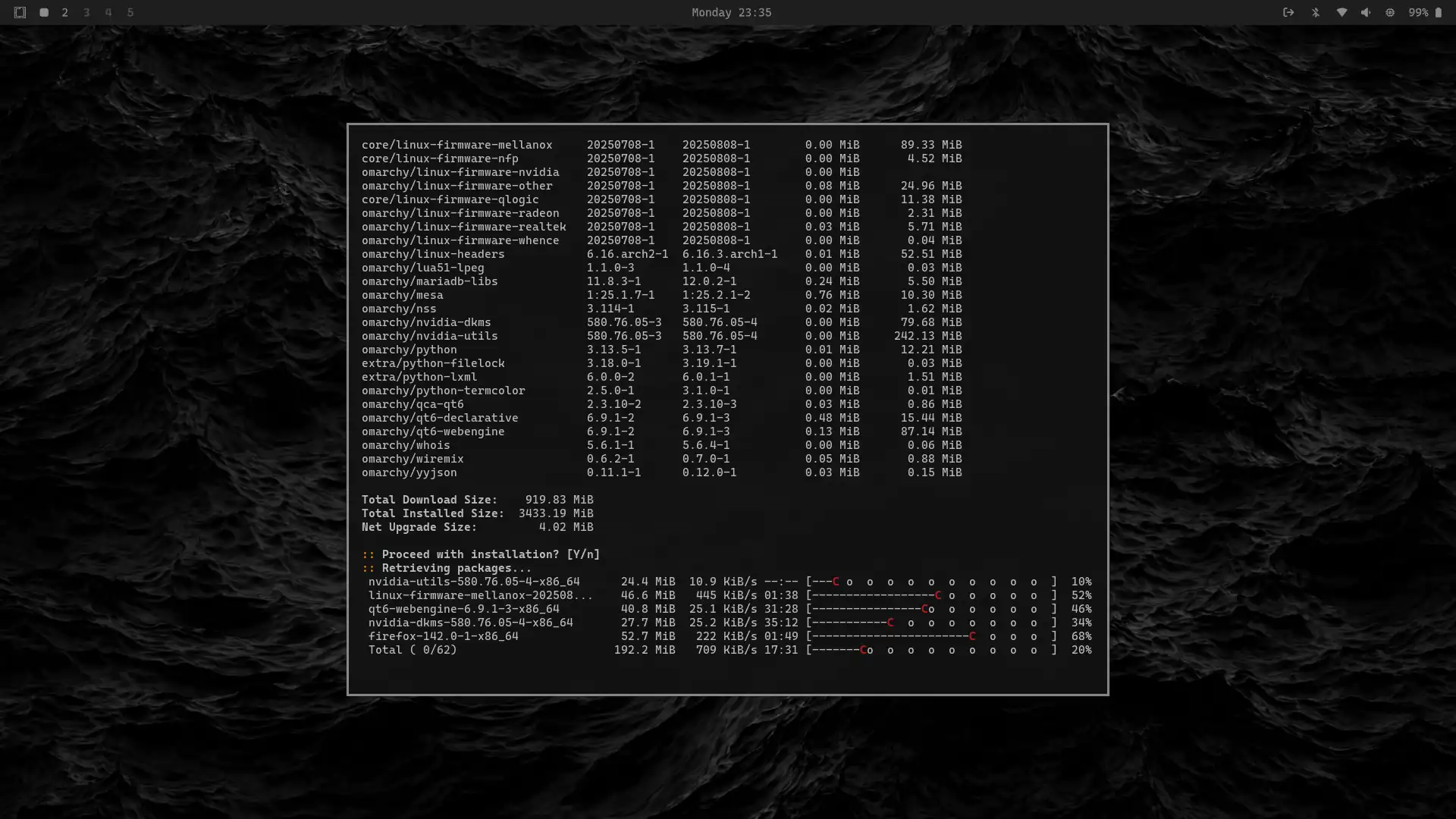The width and height of the screenshot is (1456, 819).
Task: Click new version '6.16.3.arch1-1' of linux-headers
Action: [x=730, y=254]
